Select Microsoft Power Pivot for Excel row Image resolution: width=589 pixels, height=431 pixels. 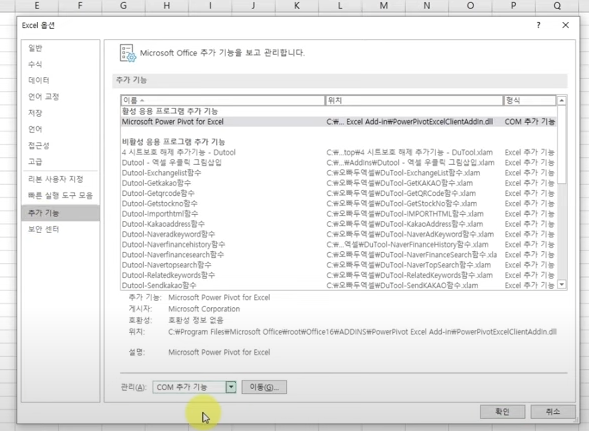[338, 122]
